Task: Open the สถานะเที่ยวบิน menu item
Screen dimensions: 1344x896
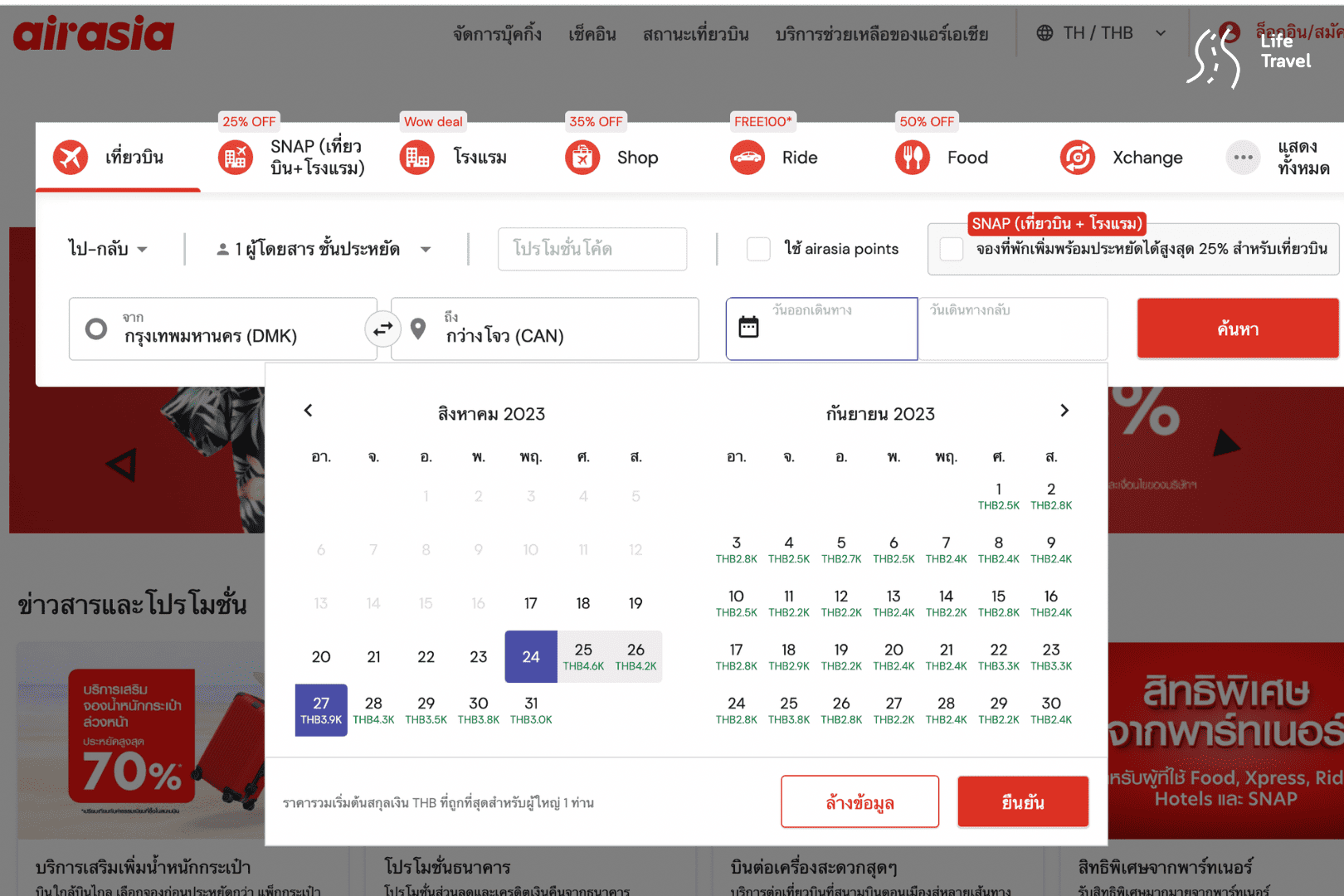Action: pos(695,34)
